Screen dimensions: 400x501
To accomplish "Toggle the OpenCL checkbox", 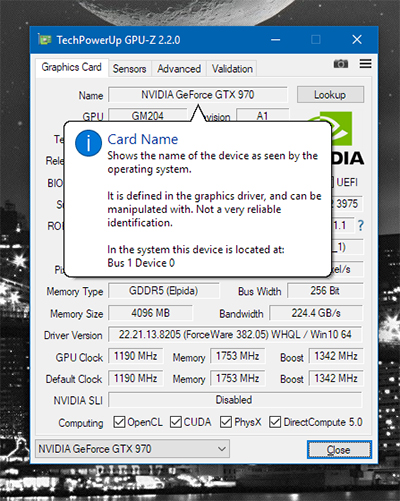I will point(119,422).
